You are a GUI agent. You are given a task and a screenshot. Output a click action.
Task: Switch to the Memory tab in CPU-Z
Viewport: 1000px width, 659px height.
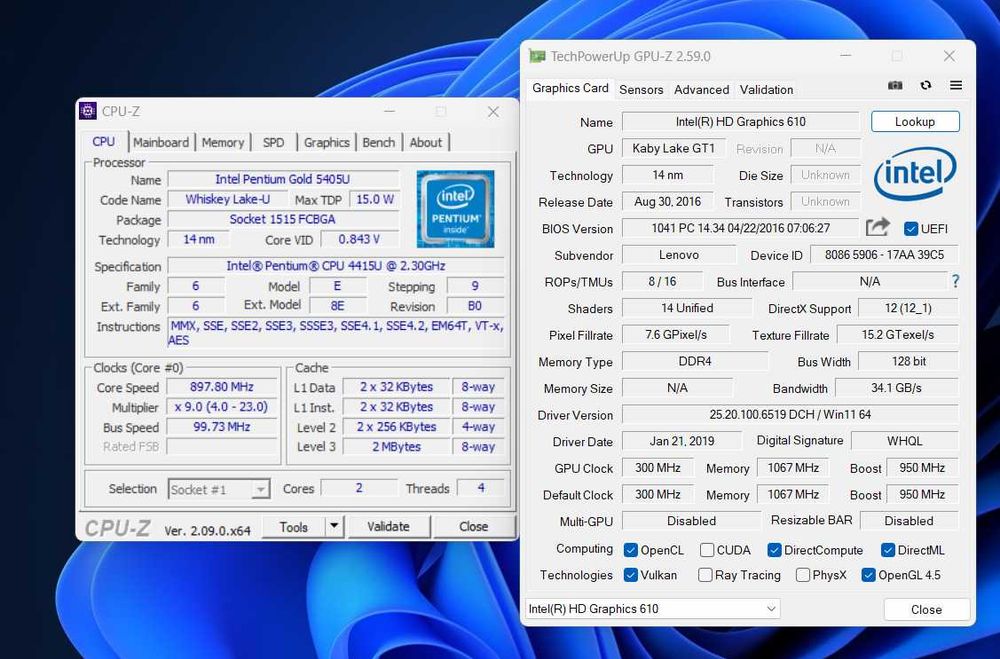pyautogui.click(x=223, y=142)
